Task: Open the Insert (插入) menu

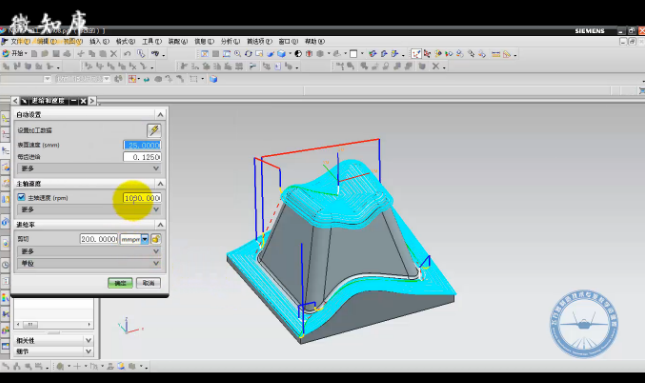Action: pyautogui.click(x=99, y=42)
